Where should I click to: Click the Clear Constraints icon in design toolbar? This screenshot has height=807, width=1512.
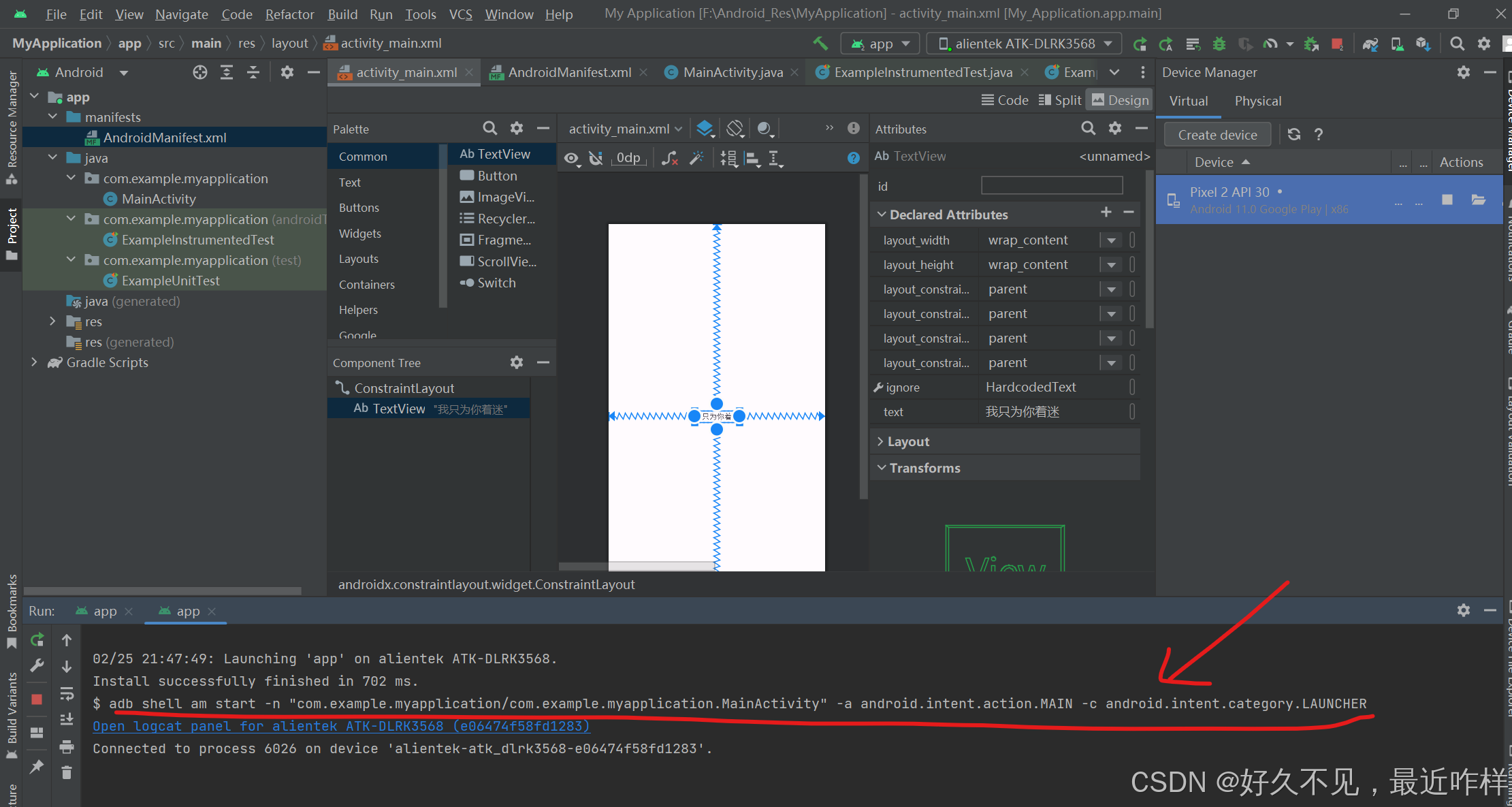coord(670,158)
